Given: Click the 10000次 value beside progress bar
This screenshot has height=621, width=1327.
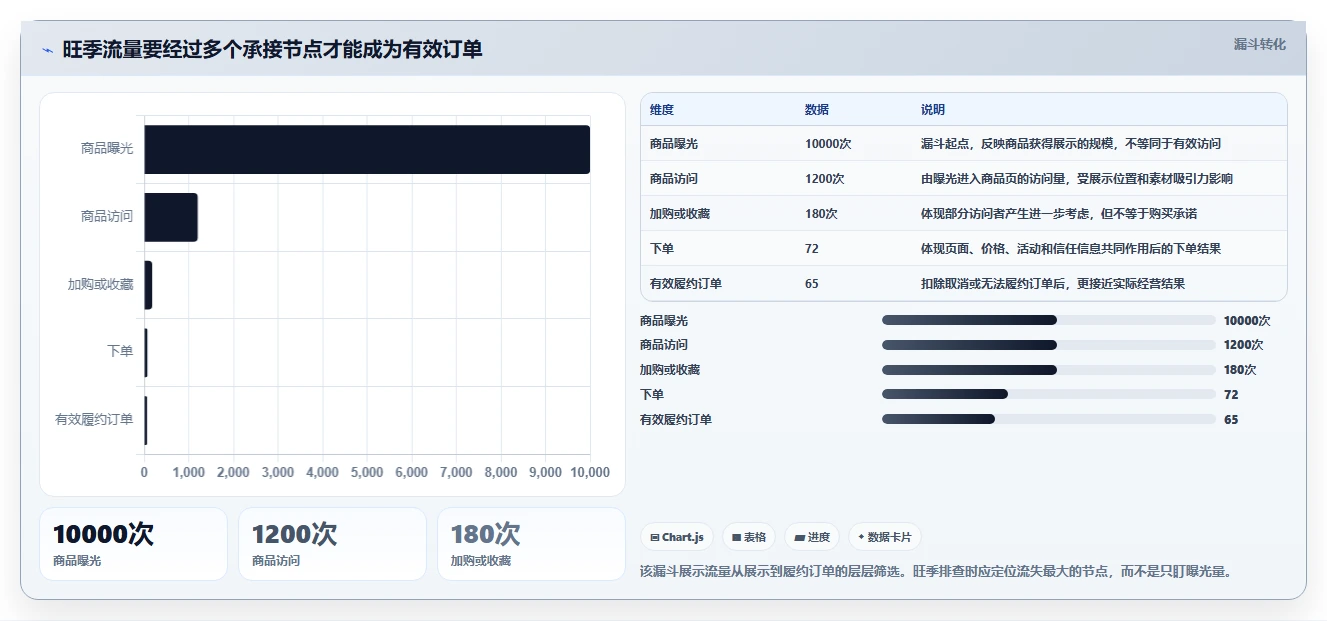Looking at the screenshot, I should point(1247,321).
